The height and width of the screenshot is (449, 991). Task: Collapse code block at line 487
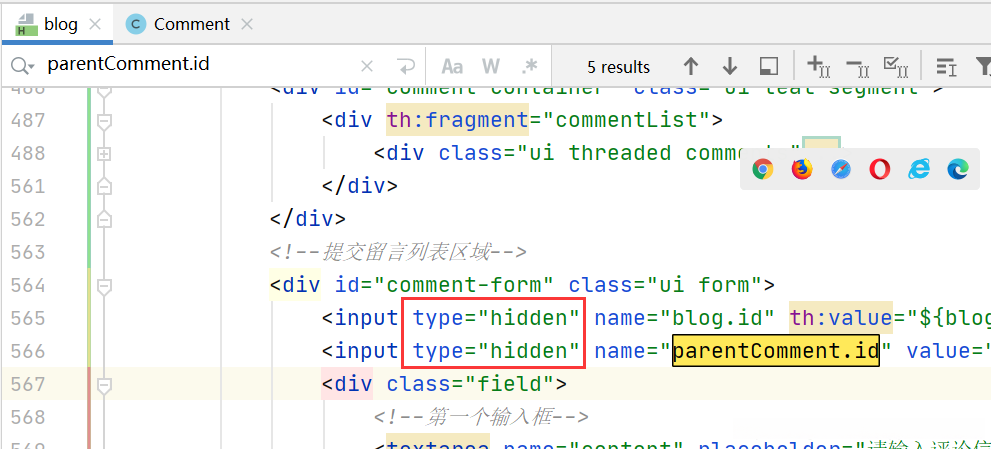(x=104, y=120)
